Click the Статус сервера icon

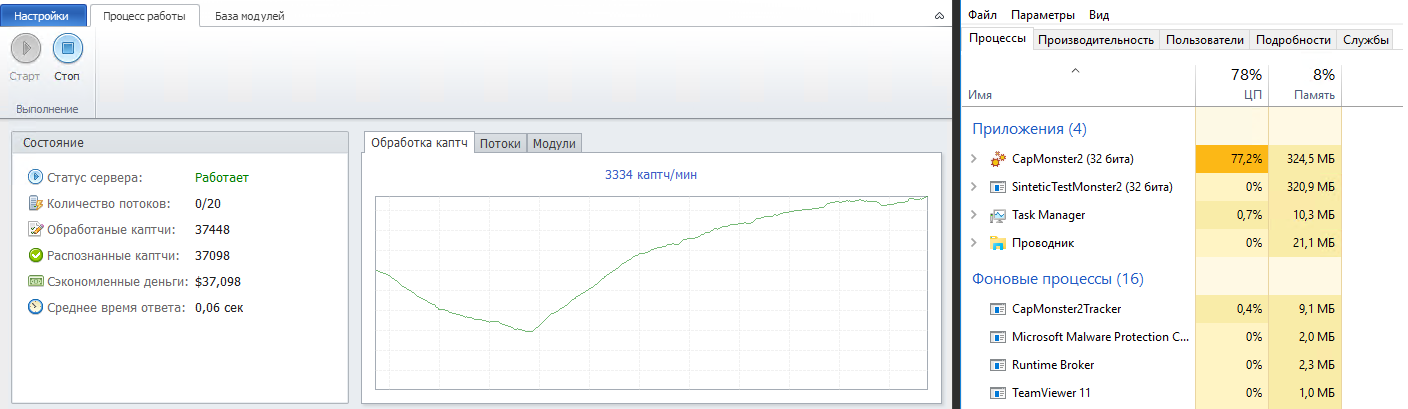click(35, 177)
